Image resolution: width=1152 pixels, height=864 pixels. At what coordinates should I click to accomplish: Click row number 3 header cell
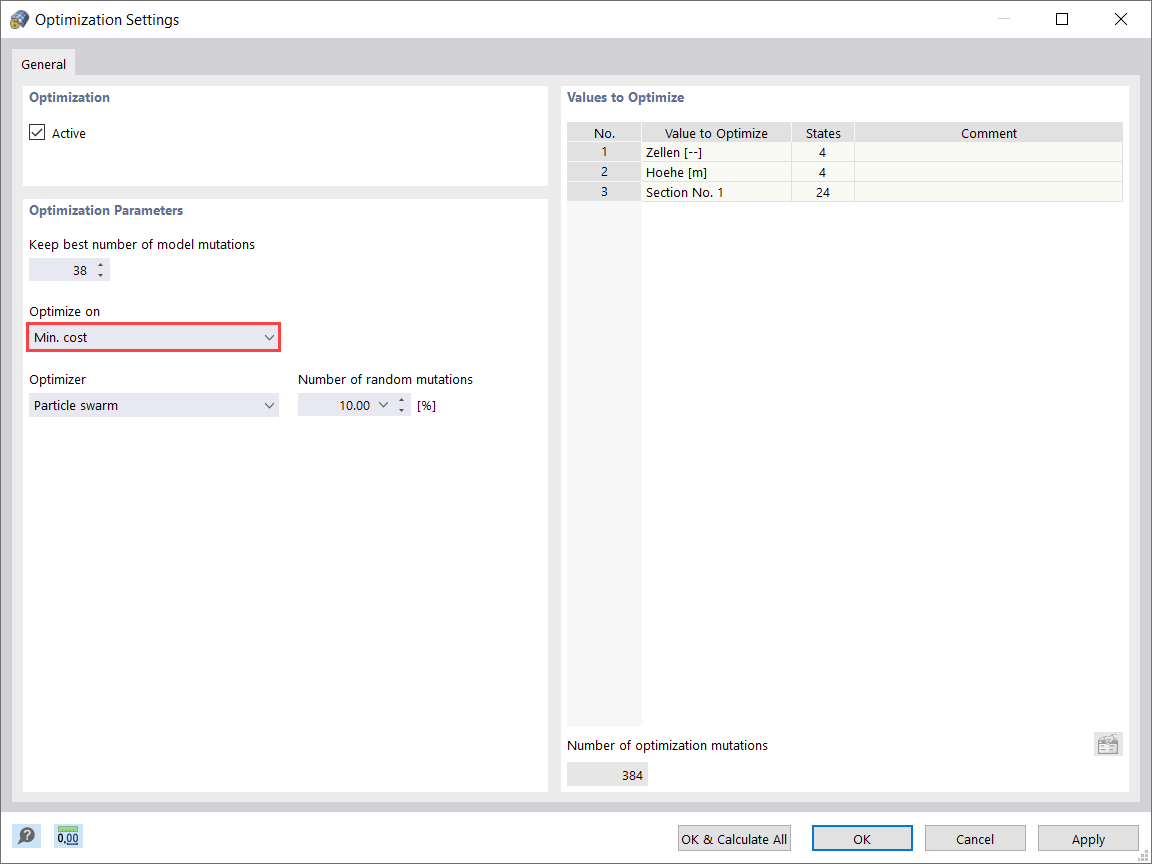[604, 192]
